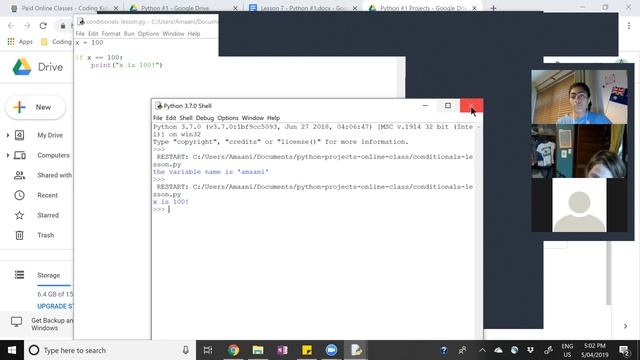Click the print line in editor code
The image size is (640, 360).
tap(127, 65)
